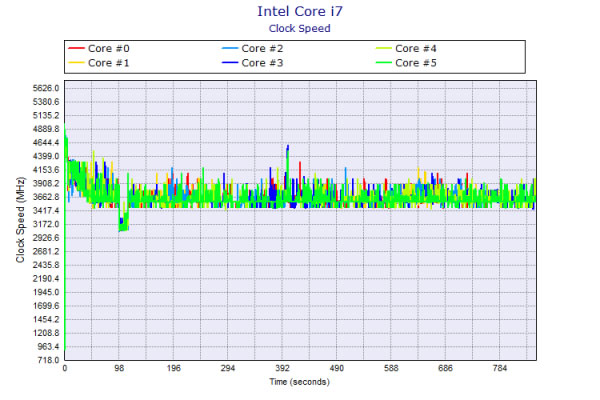Select the Core #1 legend label
The width and height of the screenshot is (600, 400).
(109, 63)
